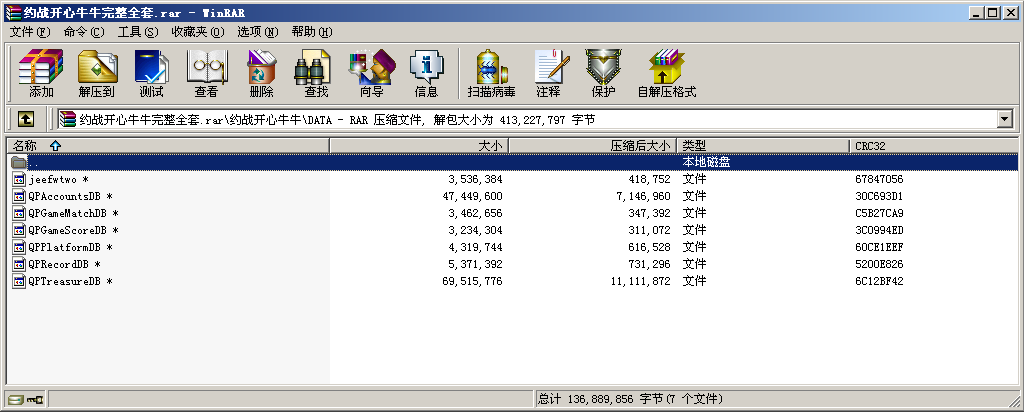Sort by the CRC32 column header
Image resolution: width=1024 pixels, height=412 pixels.
(x=870, y=146)
